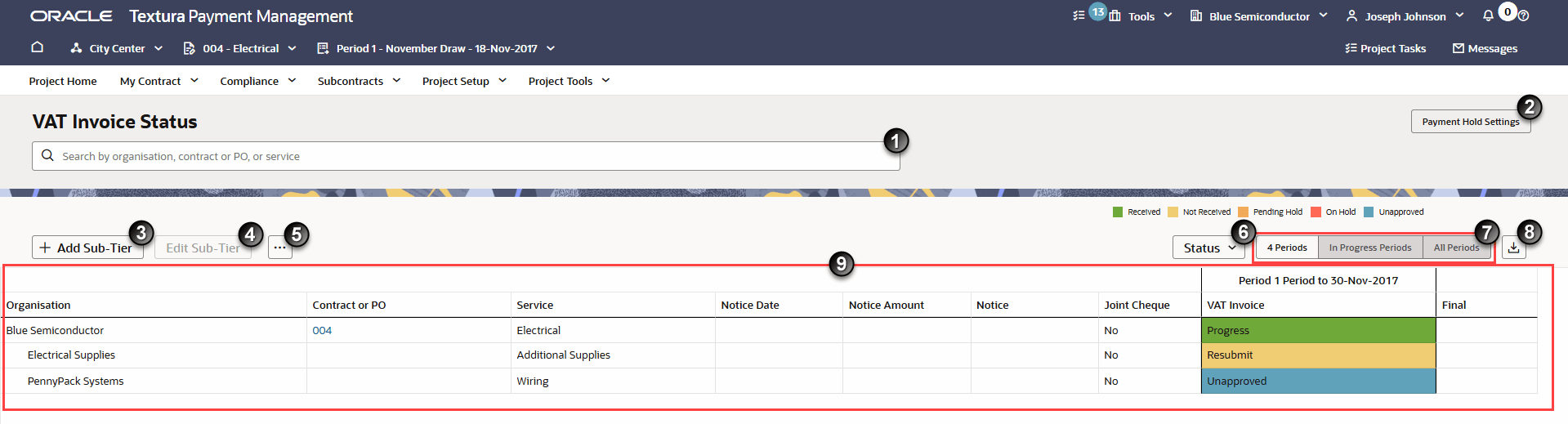Open the notifications bell icon
Viewport: 1568px width, 424px height.
[1488, 16]
